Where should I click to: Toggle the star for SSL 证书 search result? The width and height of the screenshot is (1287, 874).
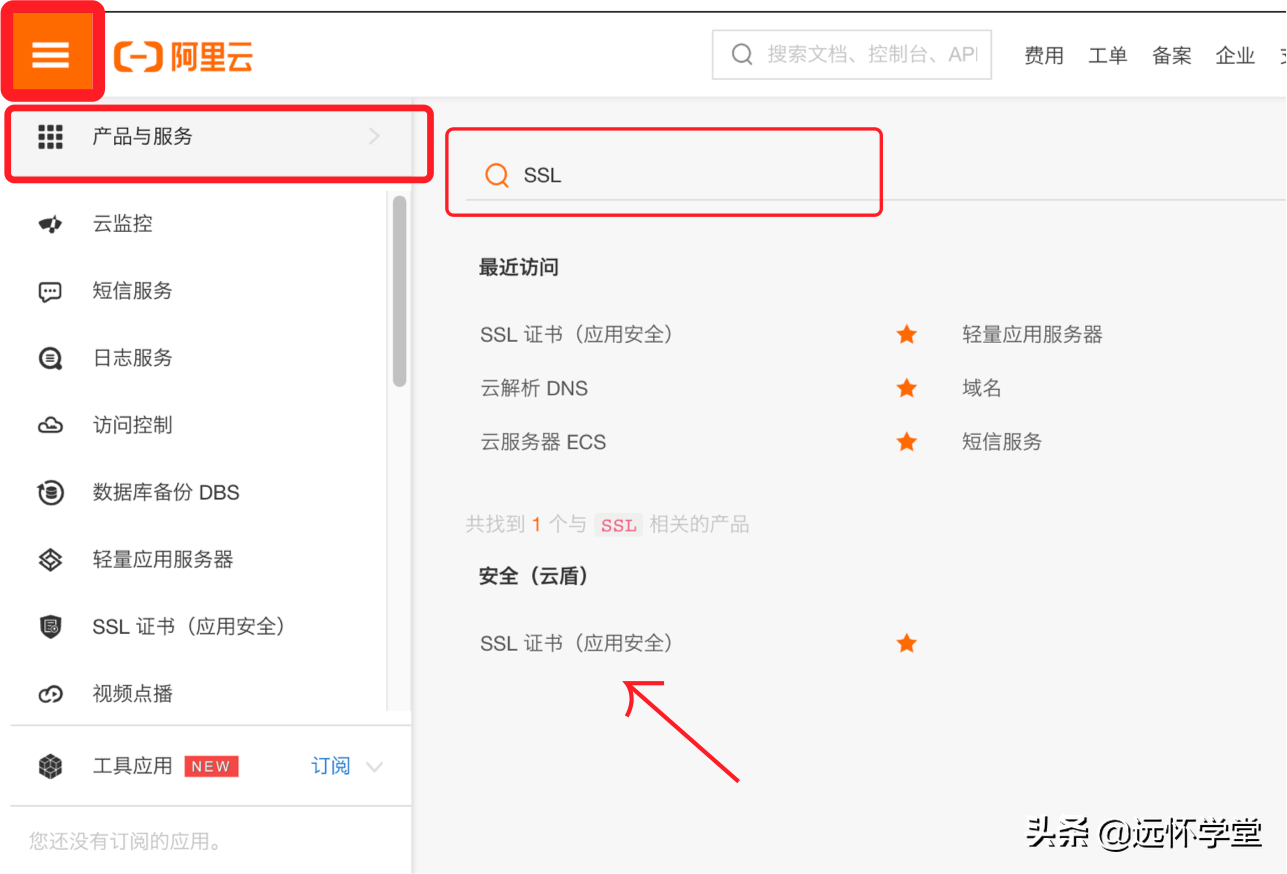[907, 643]
